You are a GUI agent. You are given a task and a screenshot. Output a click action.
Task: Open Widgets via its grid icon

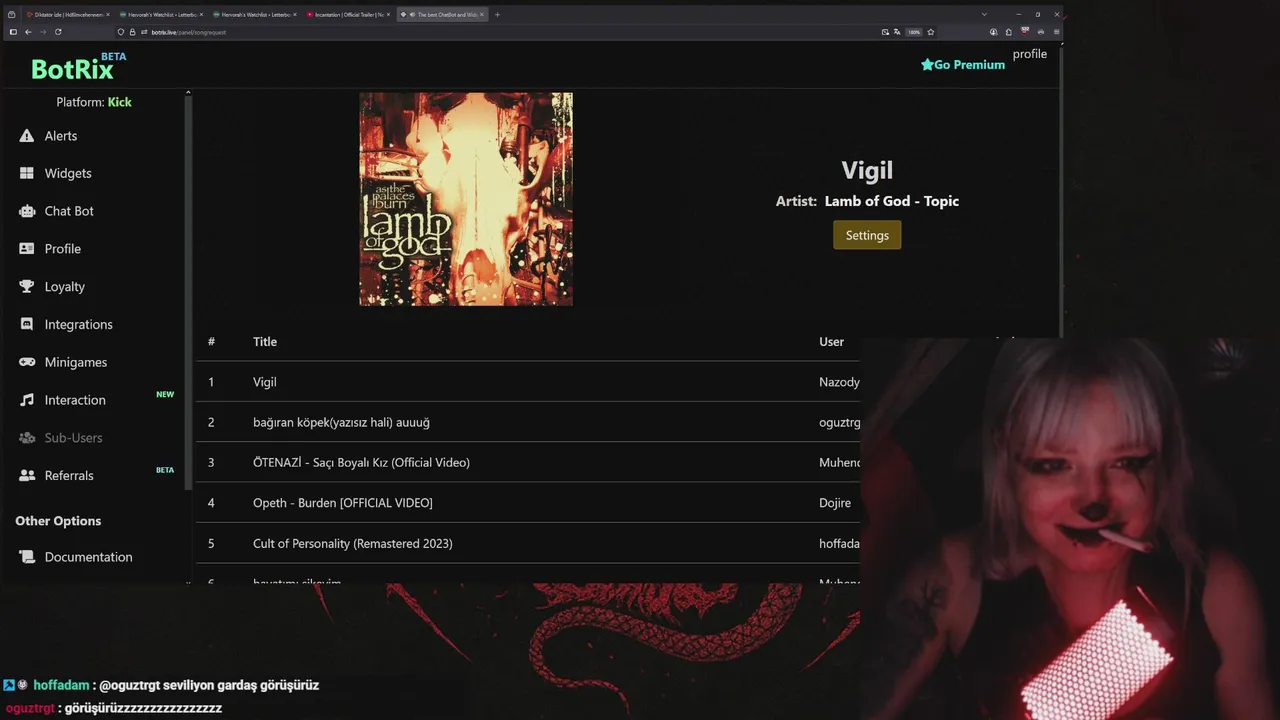27,173
